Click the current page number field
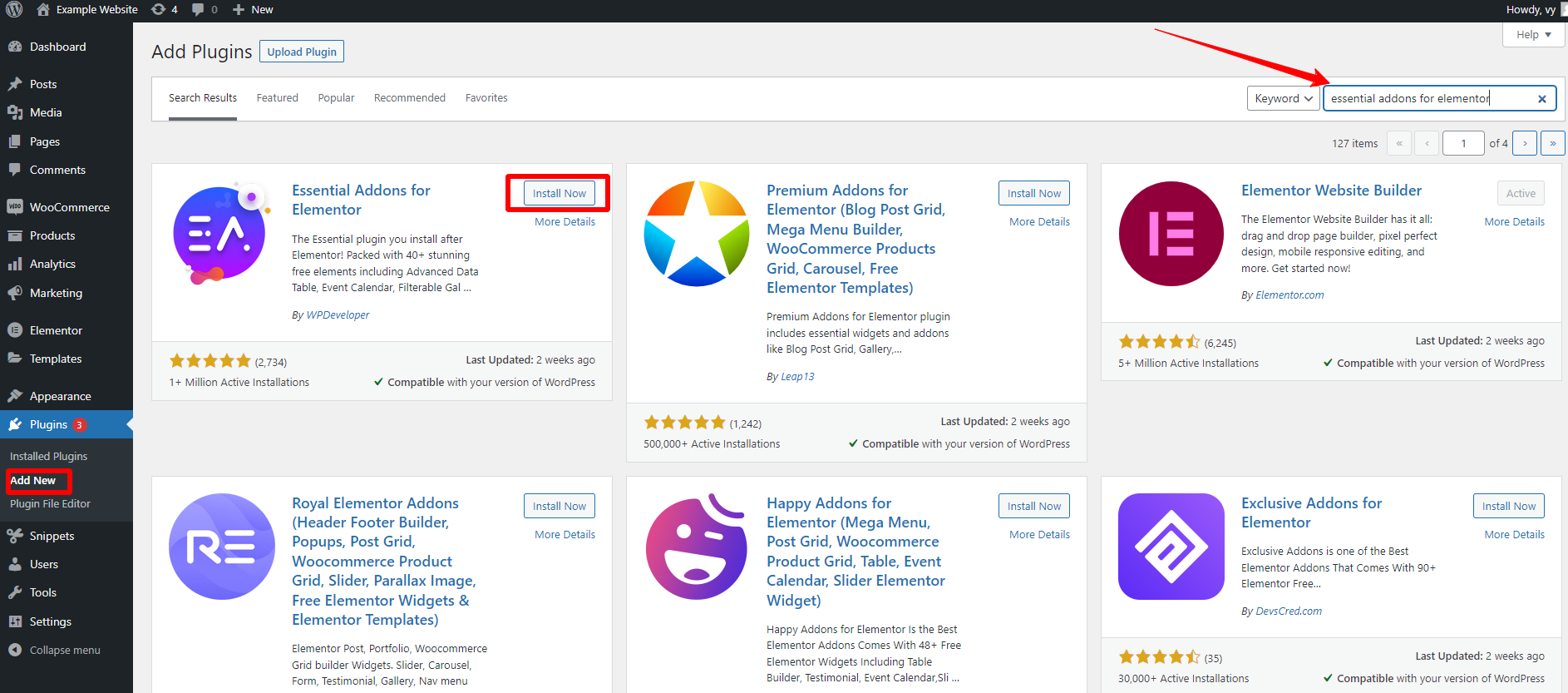This screenshot has height=693, width=1568. [x=1463, y=143]
